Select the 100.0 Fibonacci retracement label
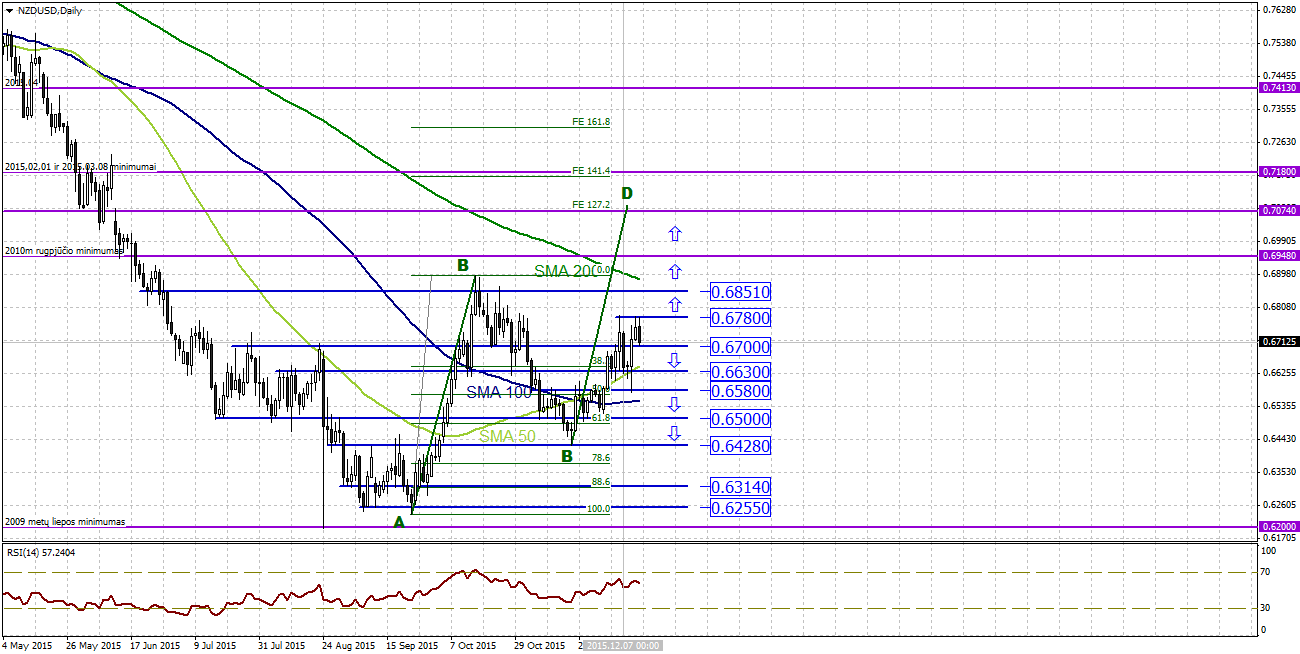The height and width of the screenshot is (654, 1300). pyautogui.click(x=598, y=508)
